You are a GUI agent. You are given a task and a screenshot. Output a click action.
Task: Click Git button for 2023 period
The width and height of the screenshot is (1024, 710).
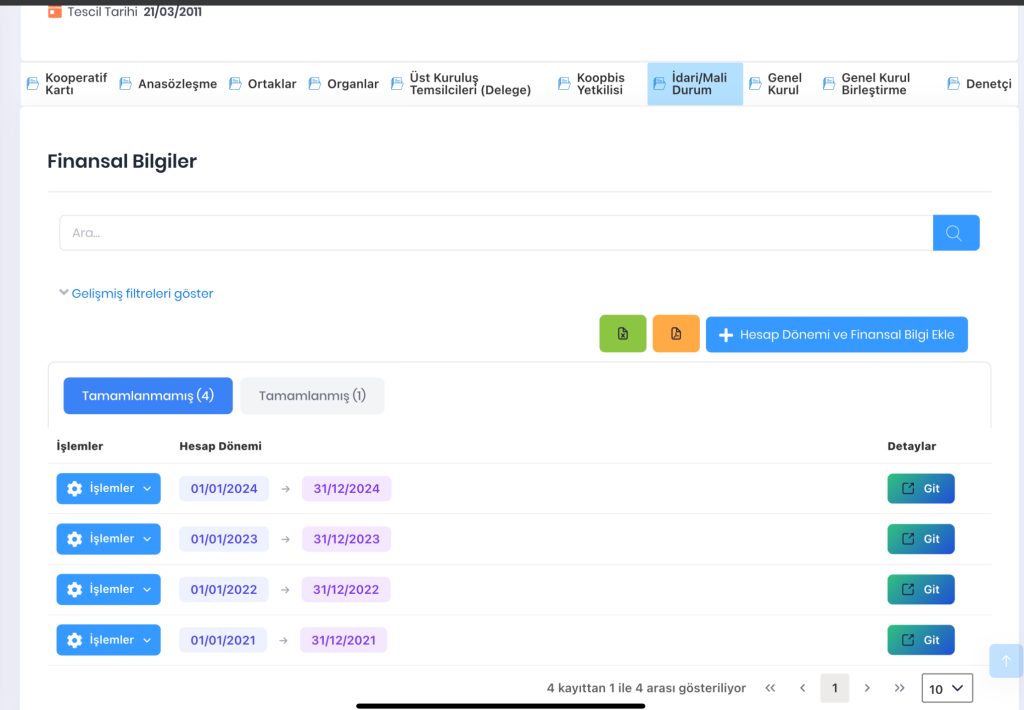(x=921, y=539)
